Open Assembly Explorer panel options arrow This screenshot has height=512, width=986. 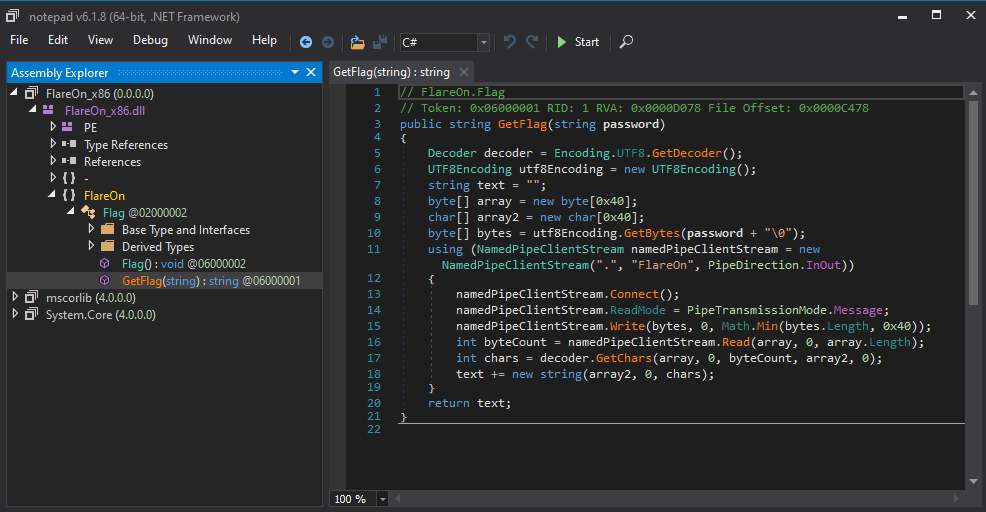(x=294, y=72)
